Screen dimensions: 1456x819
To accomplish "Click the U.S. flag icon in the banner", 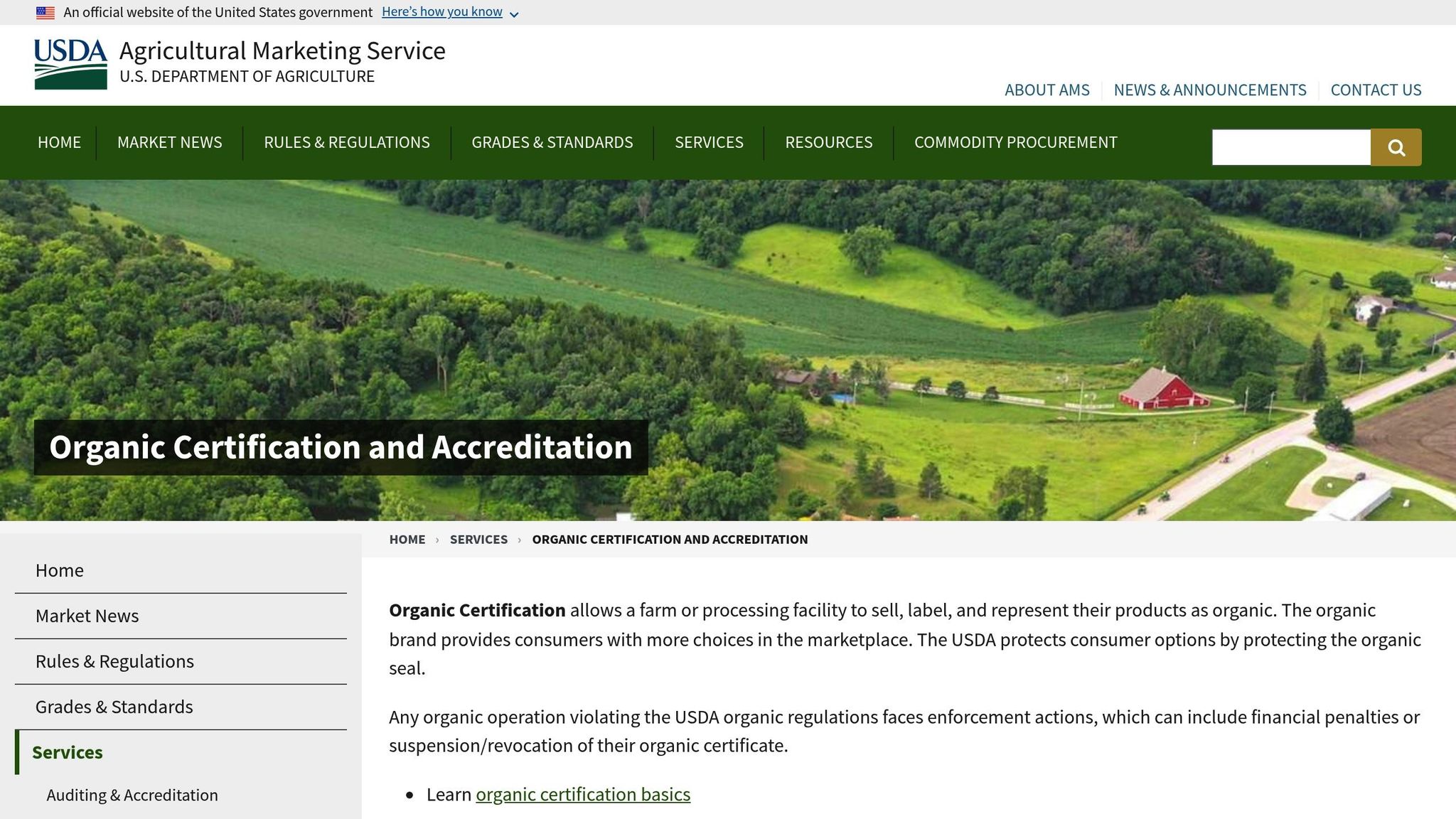I will pyautogui.click(x=45, y=11).
